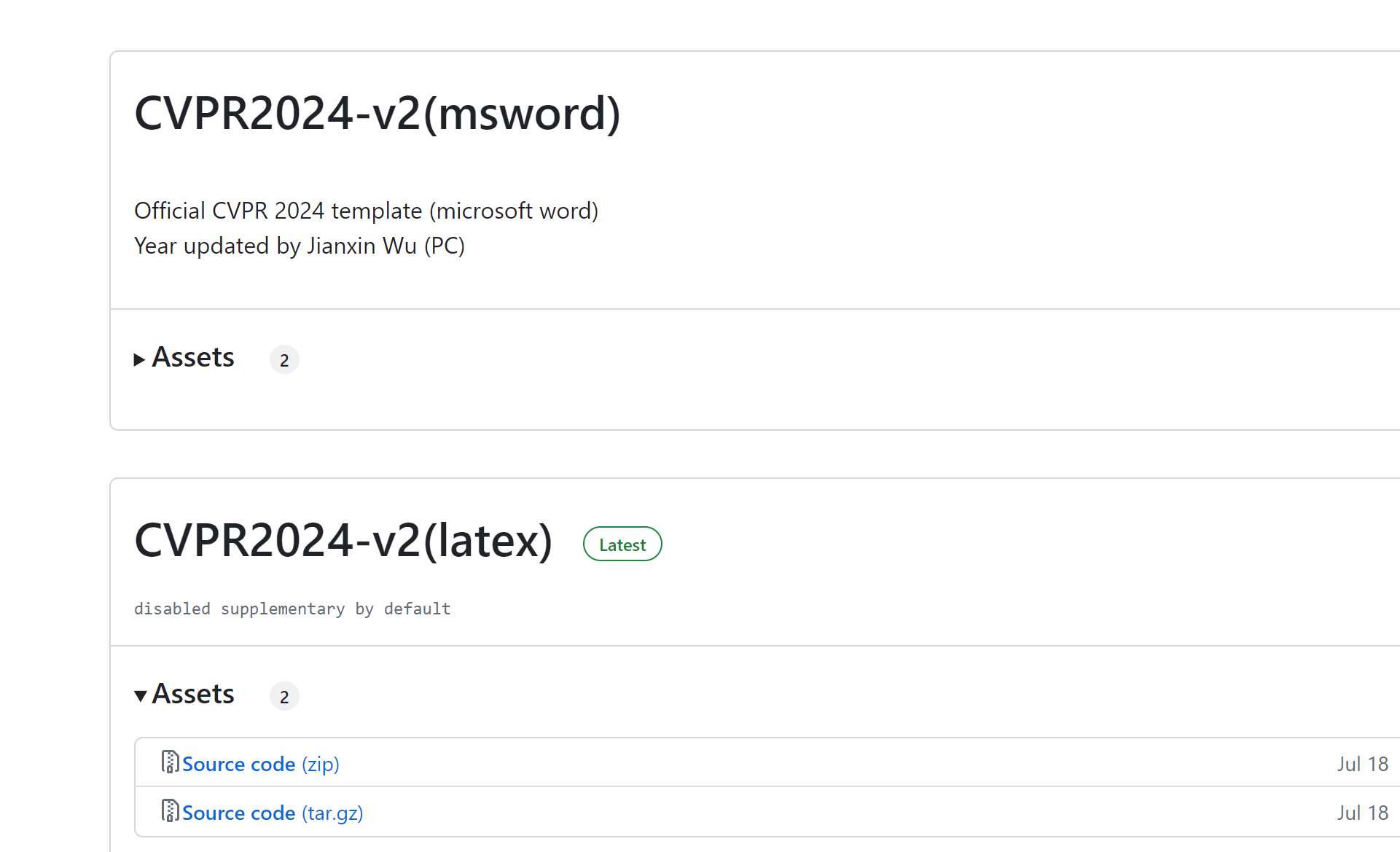Download the Source code (zip) link

point(261,764)
